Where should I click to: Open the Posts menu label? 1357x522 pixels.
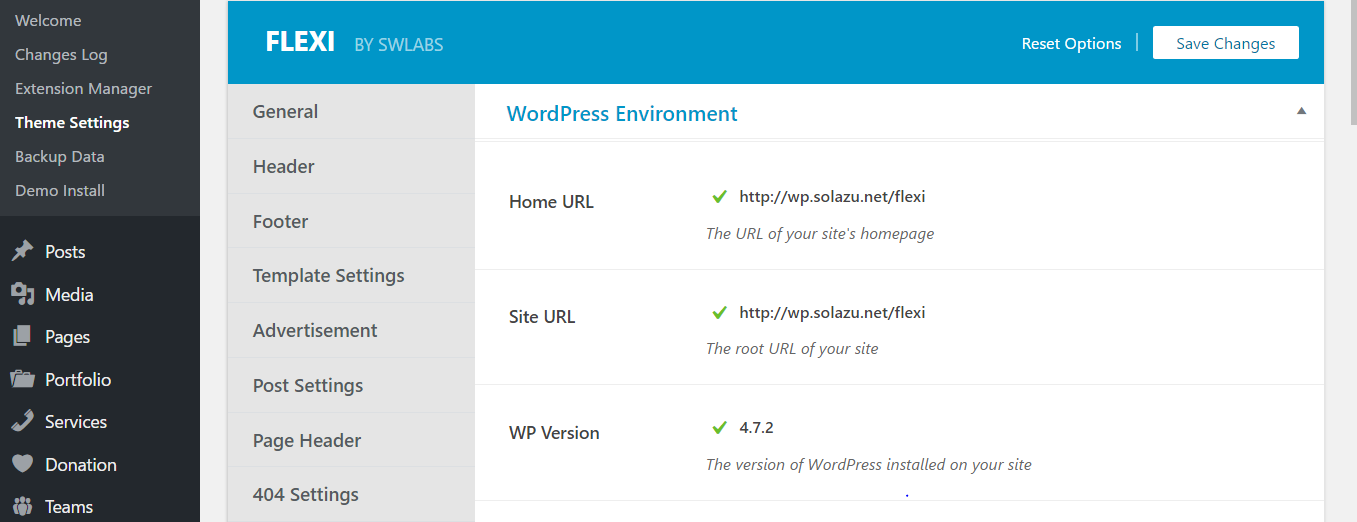(65, 252)
